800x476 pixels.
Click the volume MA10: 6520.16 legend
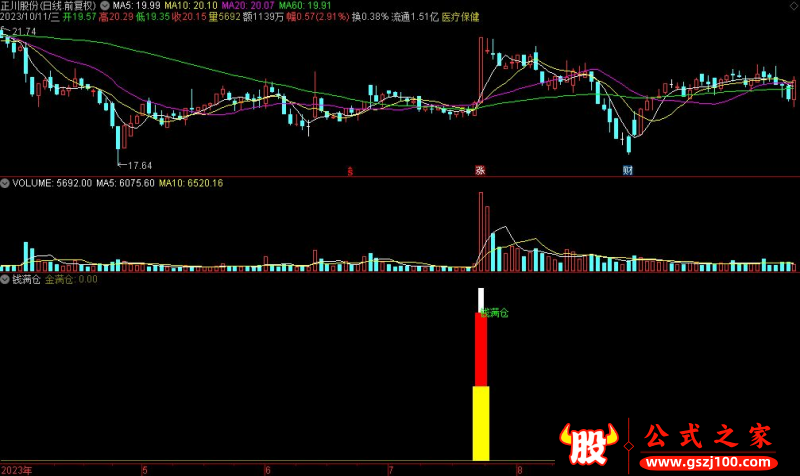tap(191, 183)
